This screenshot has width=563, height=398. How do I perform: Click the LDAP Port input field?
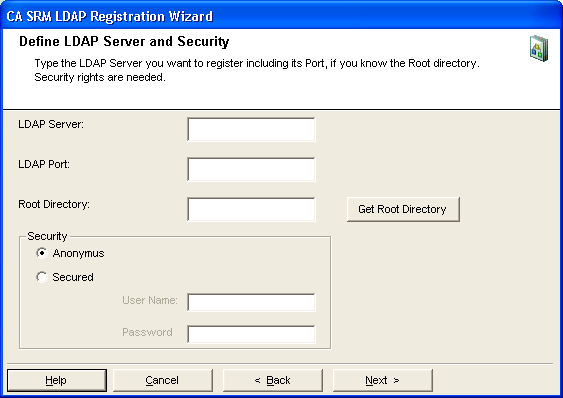click(x=251, y=169)
